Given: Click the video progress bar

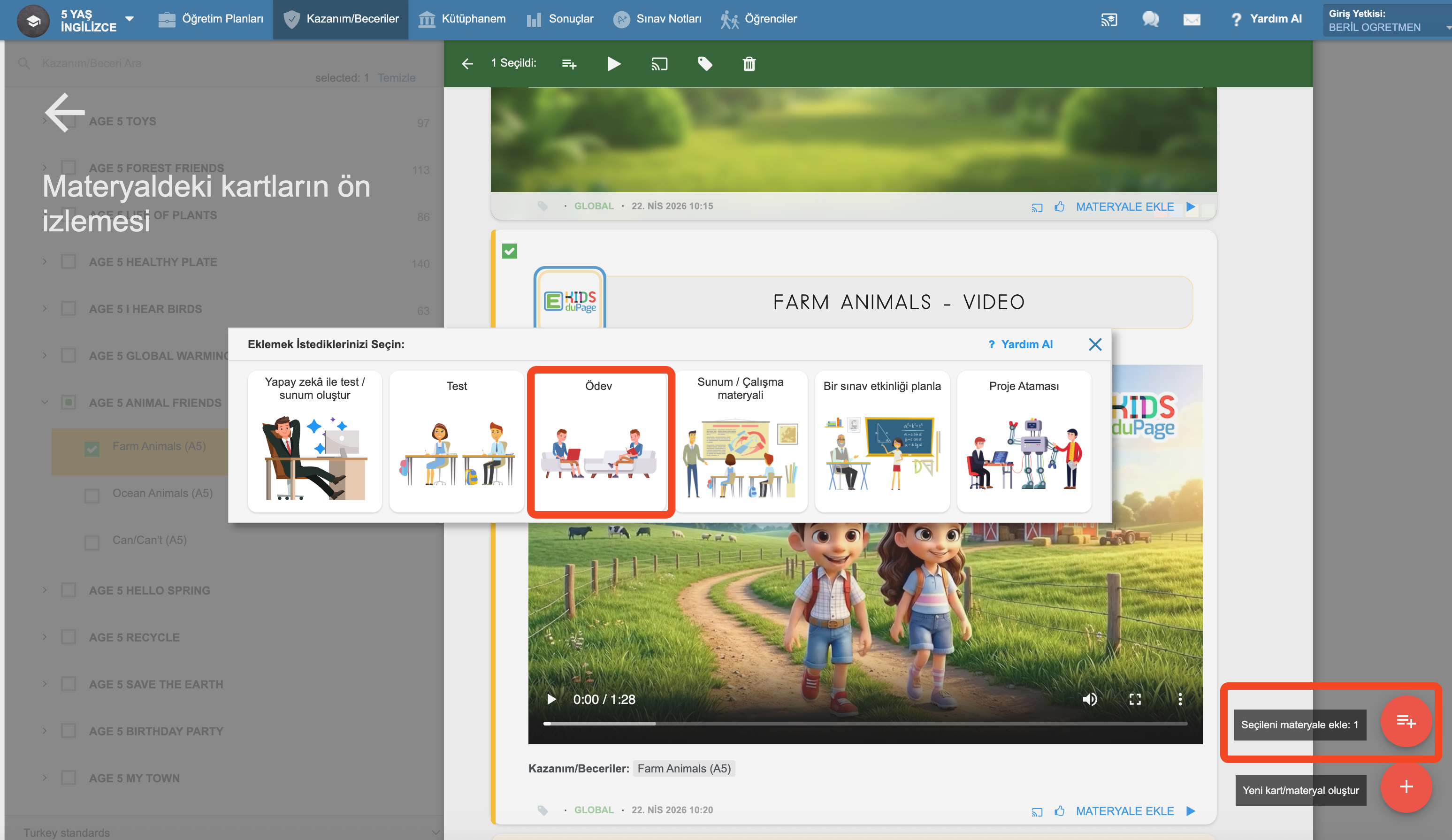Looking at the screenshot, I should [x=865, y=723].
